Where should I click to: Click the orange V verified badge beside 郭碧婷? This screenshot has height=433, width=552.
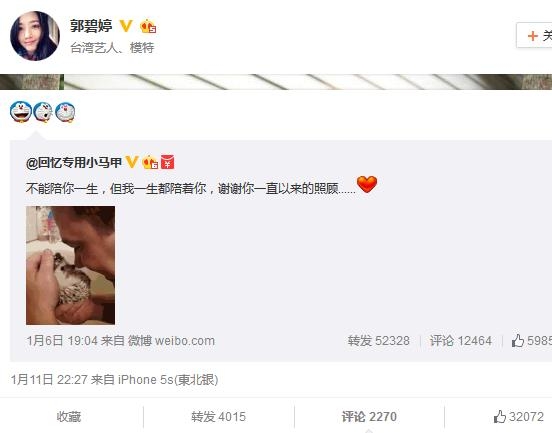pos(126,26)
